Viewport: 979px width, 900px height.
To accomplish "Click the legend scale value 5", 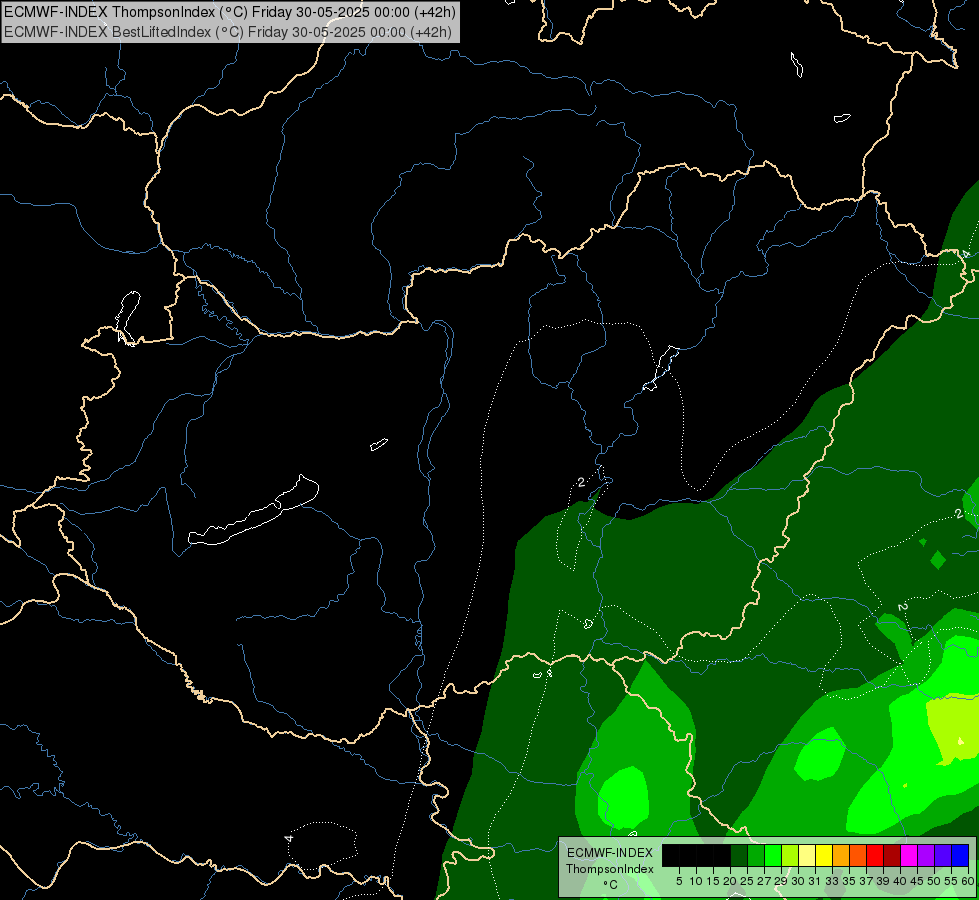I will (679, 881).
